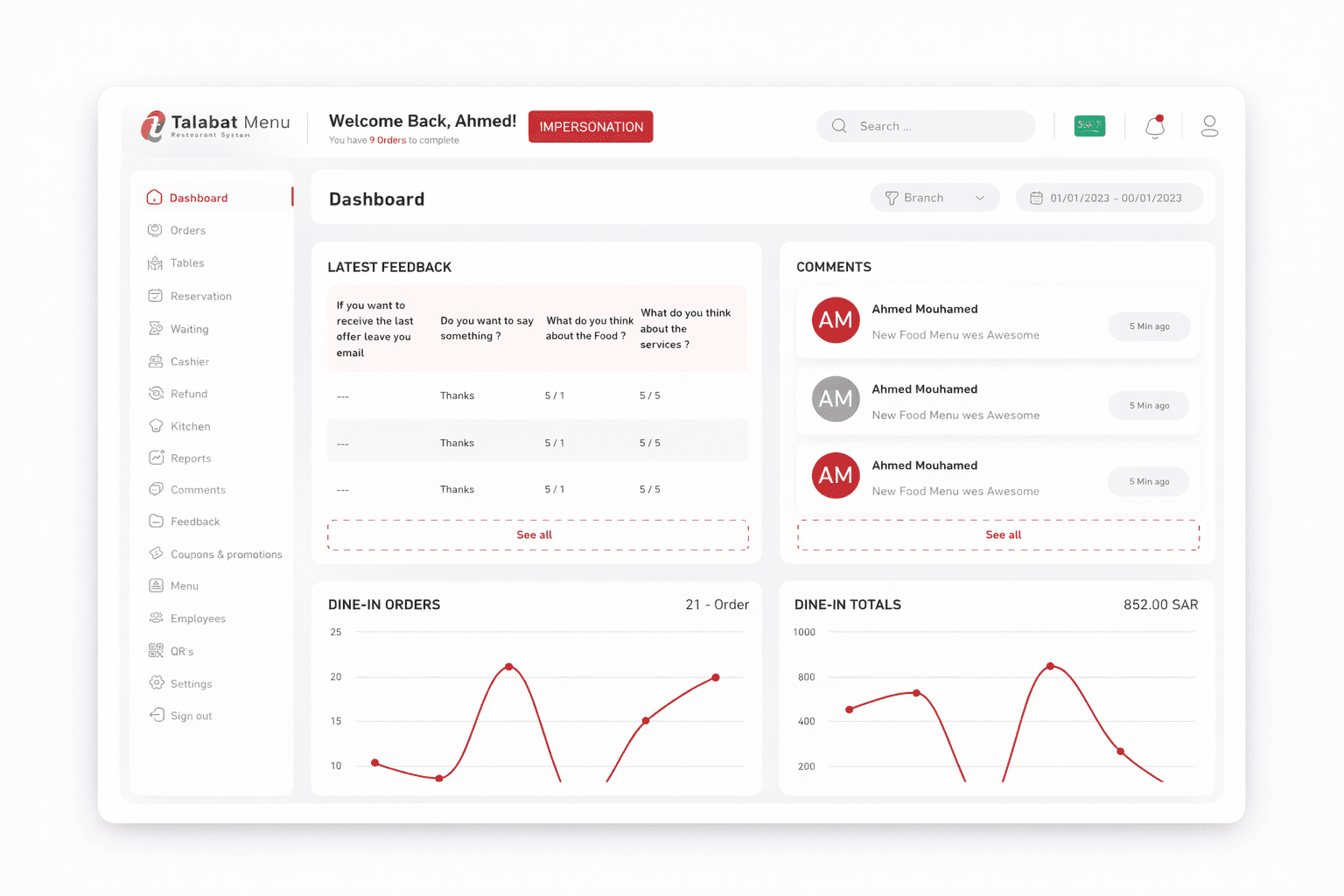This screenshot has height=896, width=1344.
Task: Click See all under Latest Feedback
Action: pyautogui.click(x=537, y=535)
